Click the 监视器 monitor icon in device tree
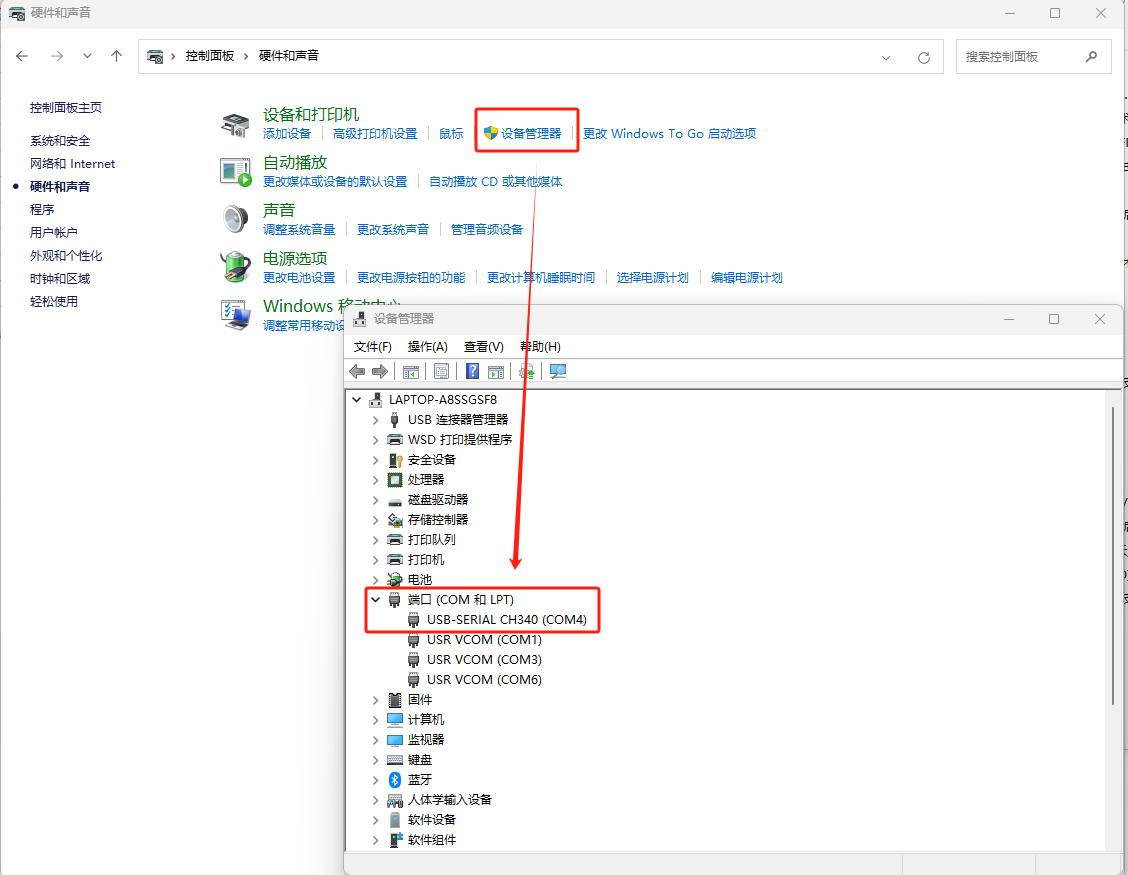The width and height of the screenshot is (1128, 875). [395, 740]
